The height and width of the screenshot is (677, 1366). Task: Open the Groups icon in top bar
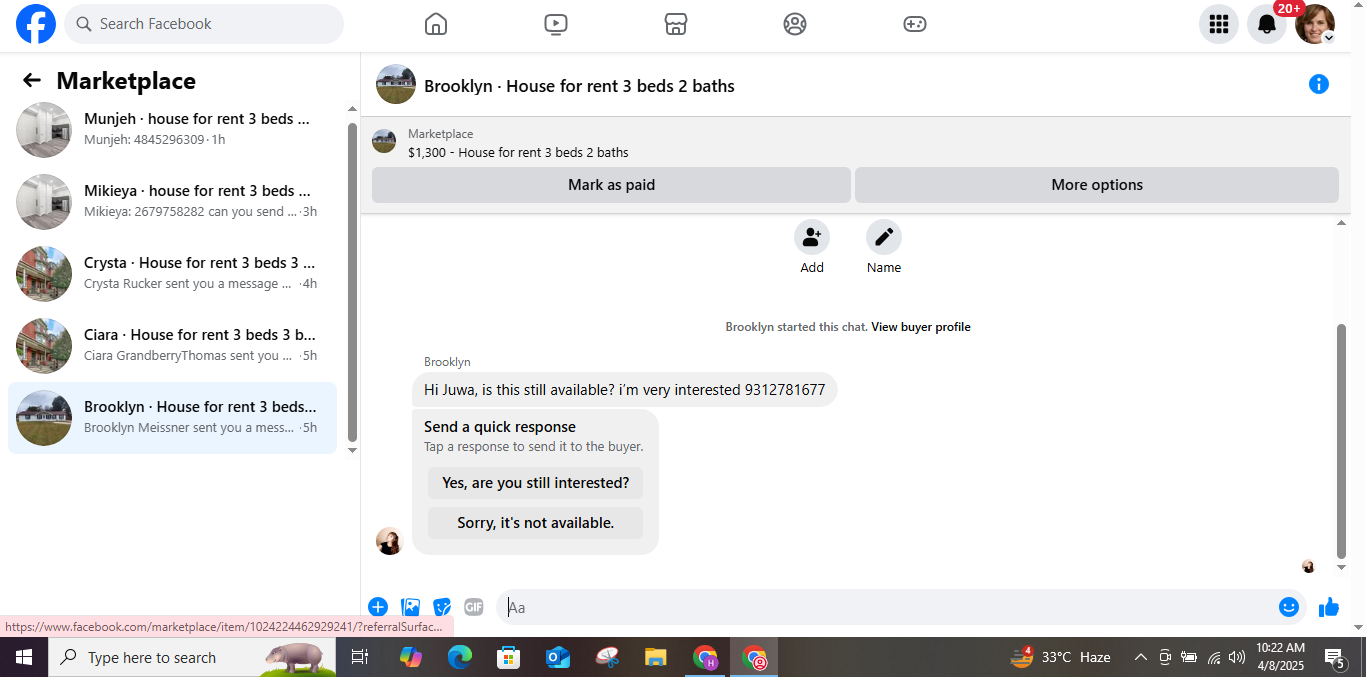point(795,24)
